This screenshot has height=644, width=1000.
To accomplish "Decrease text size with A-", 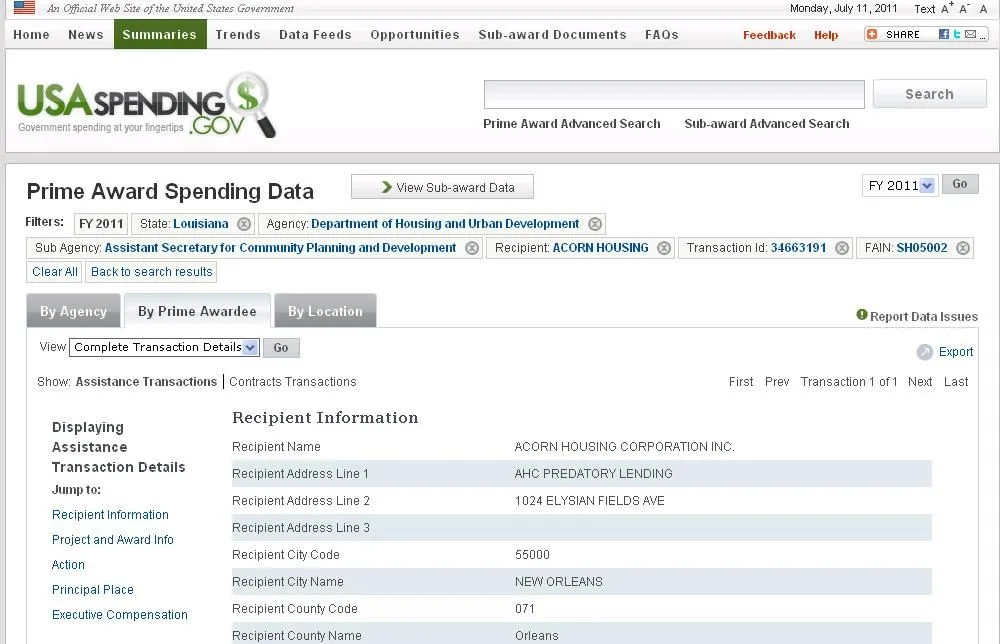I will pos(965,9).
